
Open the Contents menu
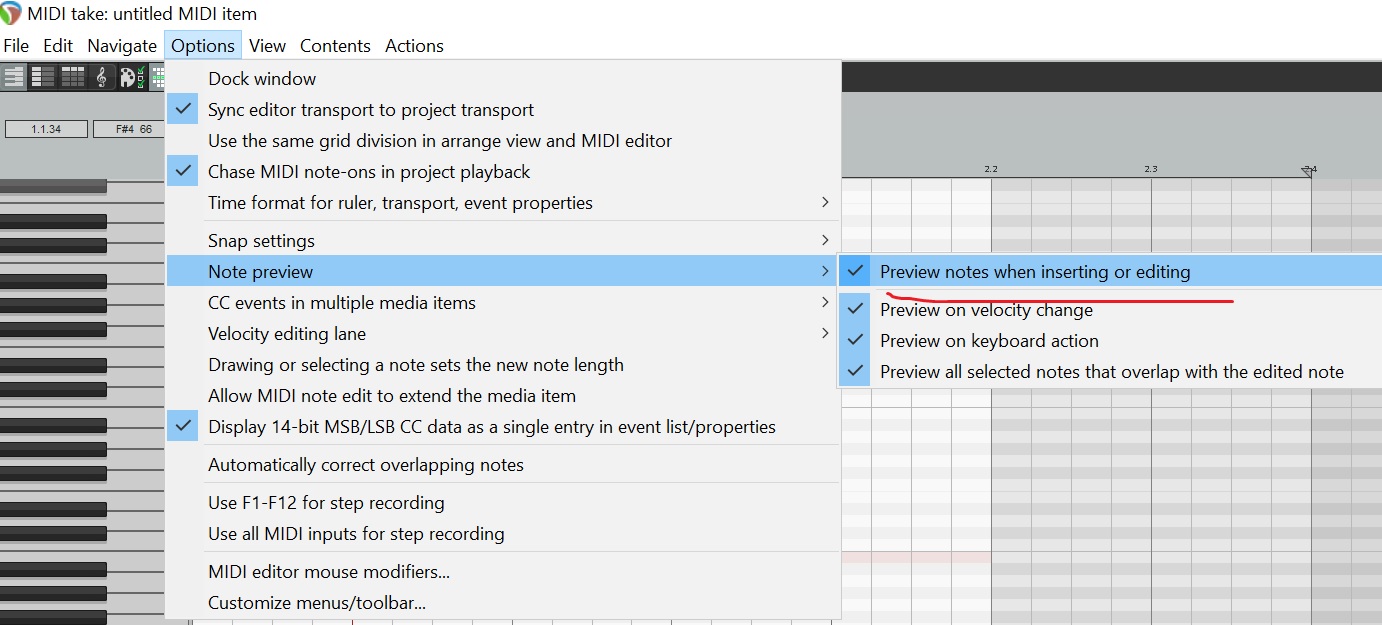(x=335, y=46)
